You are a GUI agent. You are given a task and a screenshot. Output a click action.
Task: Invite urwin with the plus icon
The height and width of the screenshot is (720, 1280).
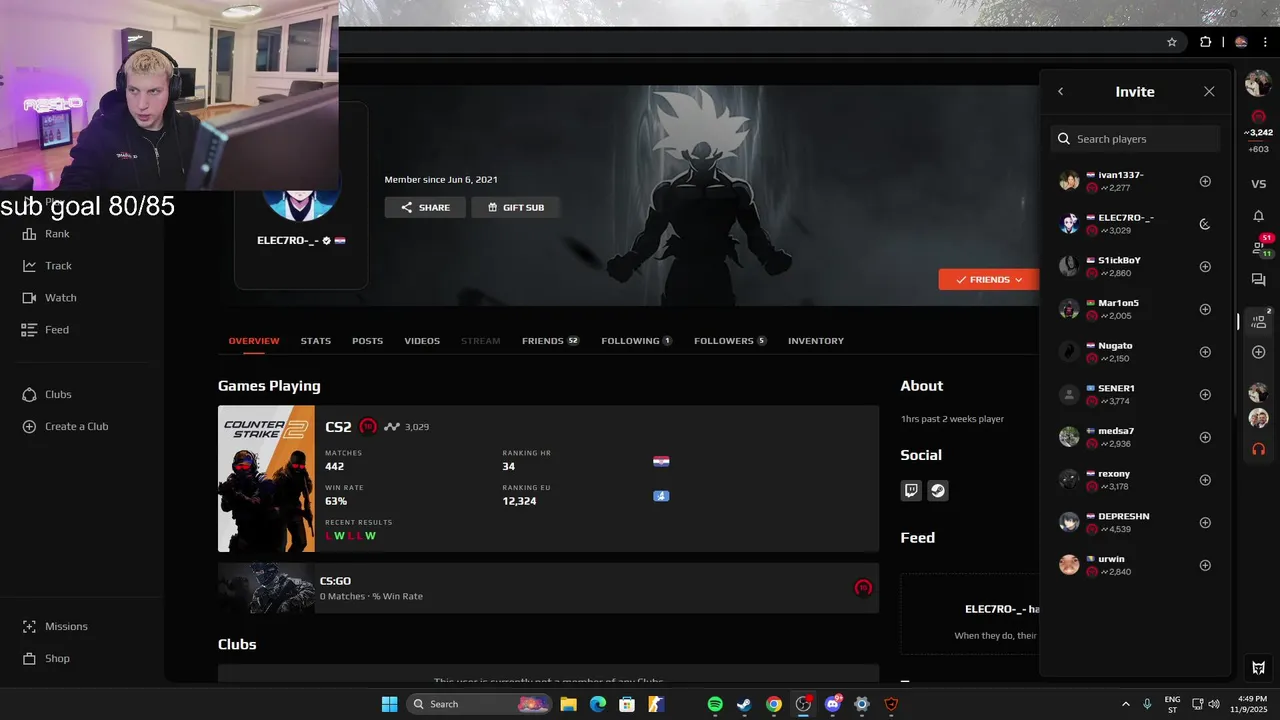pos(1205,565)
